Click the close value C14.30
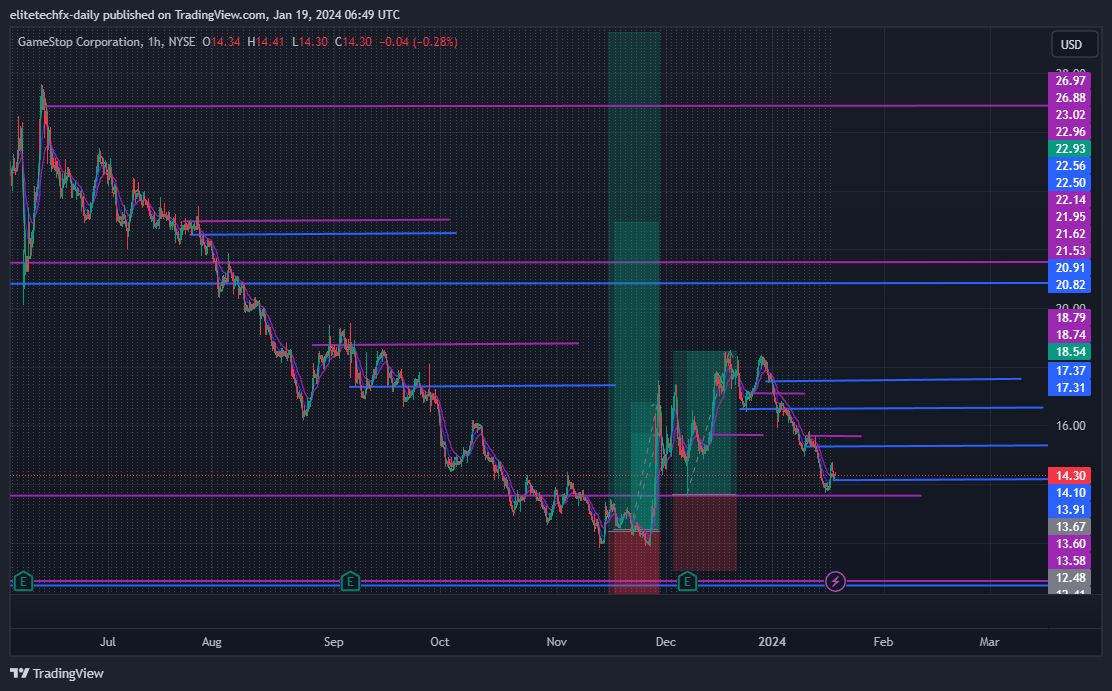 (x=353, y=42)
